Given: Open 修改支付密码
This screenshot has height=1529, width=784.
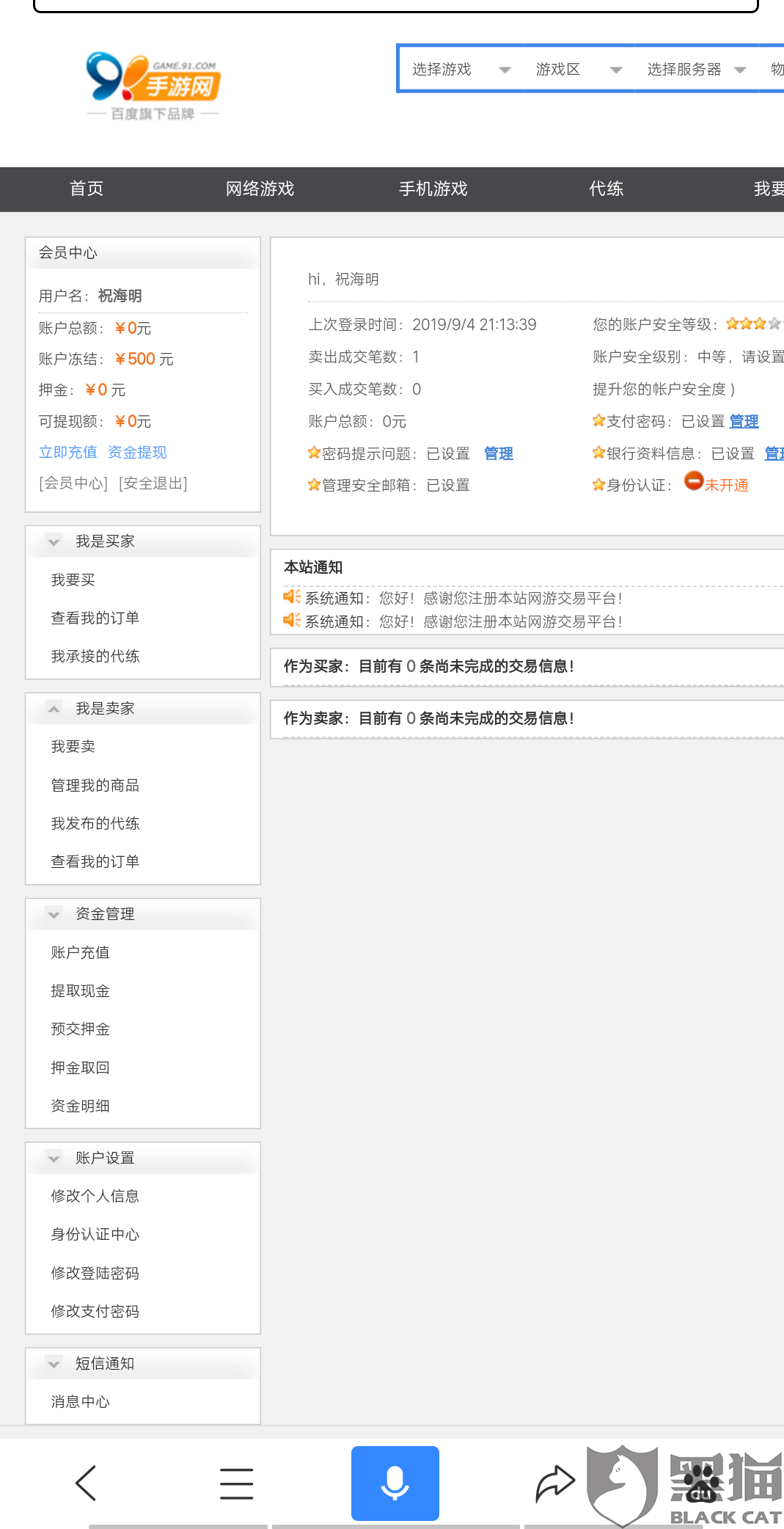Looking at the screenshot, I should click(95, 1311).
